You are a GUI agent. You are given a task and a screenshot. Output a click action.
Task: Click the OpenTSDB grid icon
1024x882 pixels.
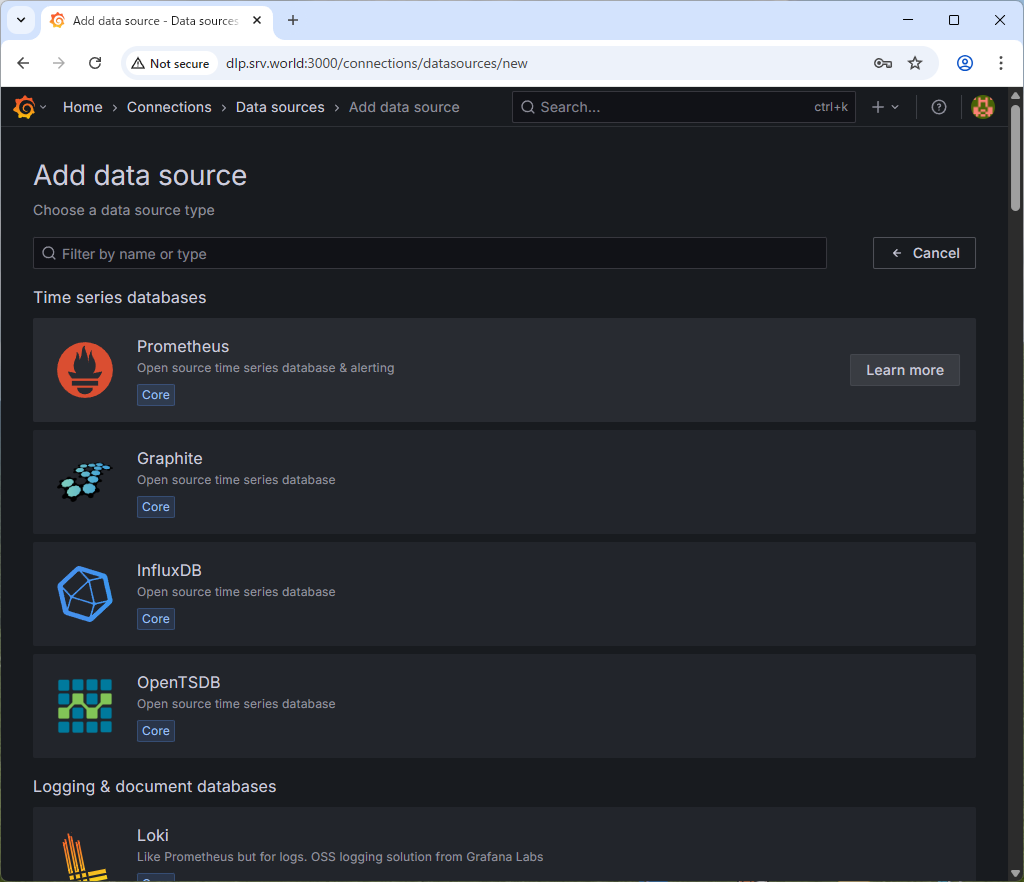(x=85, y=706)
